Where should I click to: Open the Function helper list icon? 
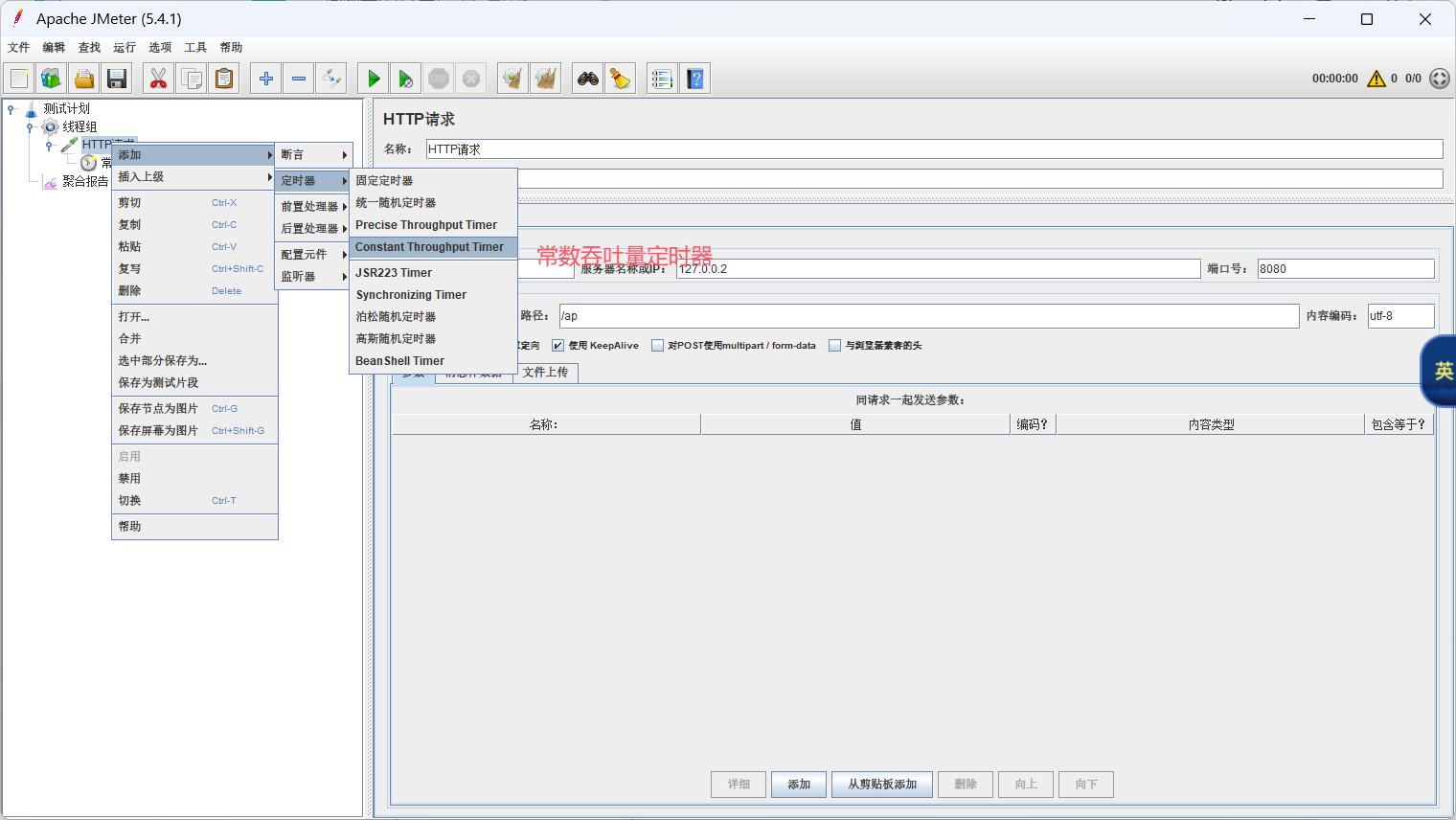tap(662, 79)
